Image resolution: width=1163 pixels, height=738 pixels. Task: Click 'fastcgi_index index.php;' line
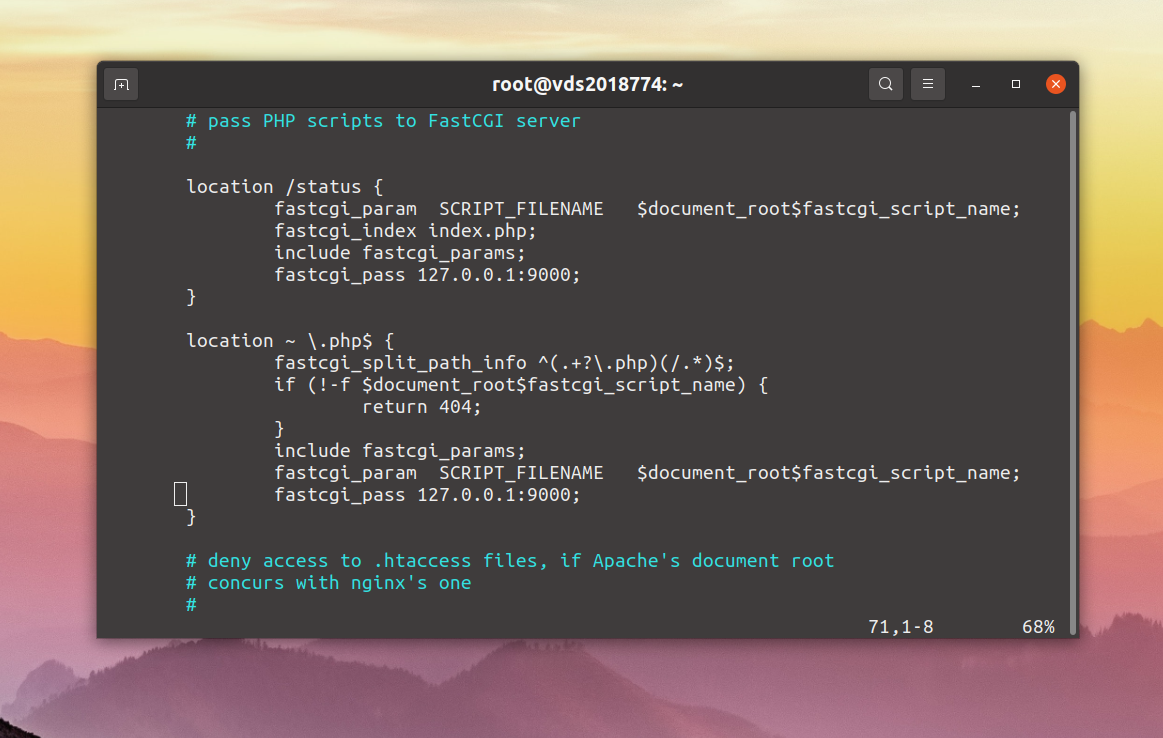point(405,231)
